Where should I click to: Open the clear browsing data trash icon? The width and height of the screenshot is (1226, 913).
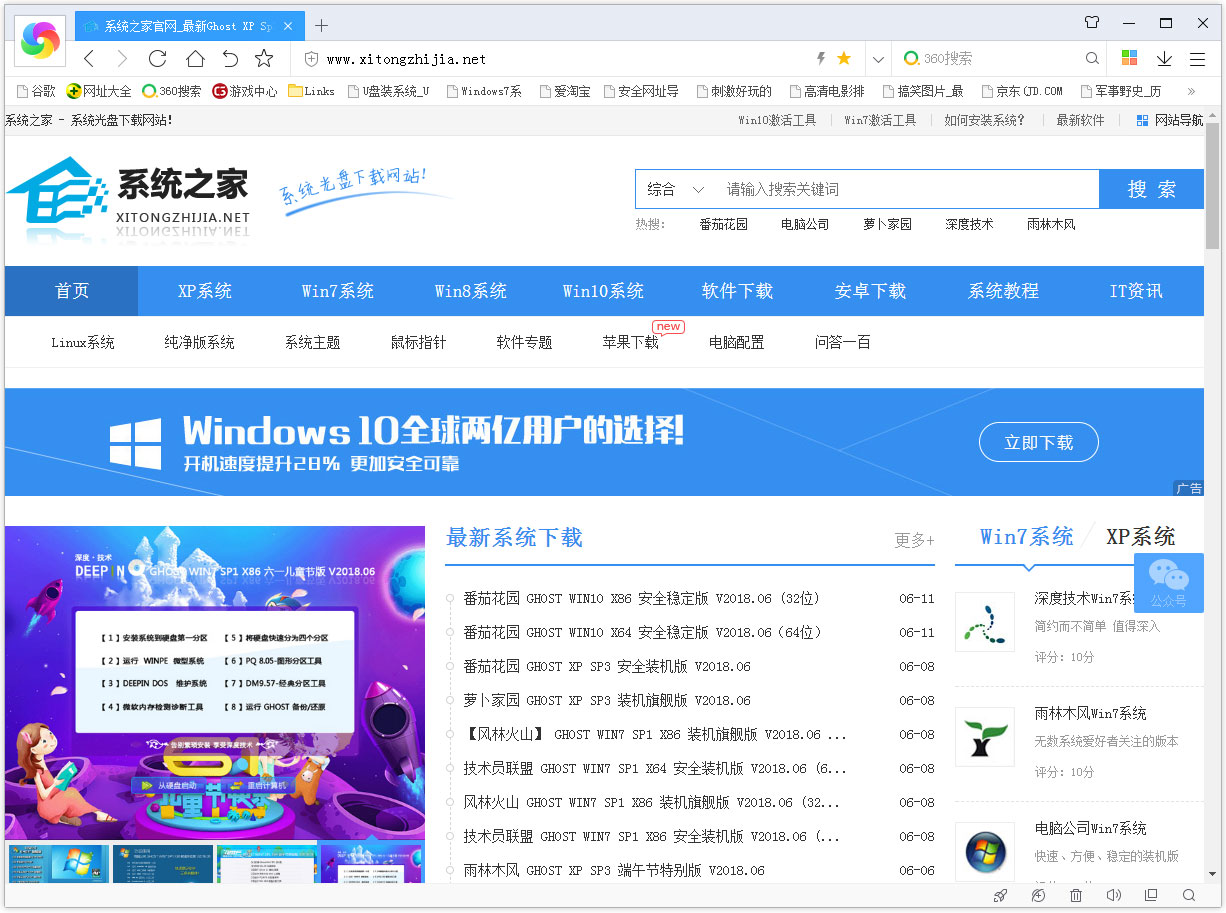point(1076,896)
